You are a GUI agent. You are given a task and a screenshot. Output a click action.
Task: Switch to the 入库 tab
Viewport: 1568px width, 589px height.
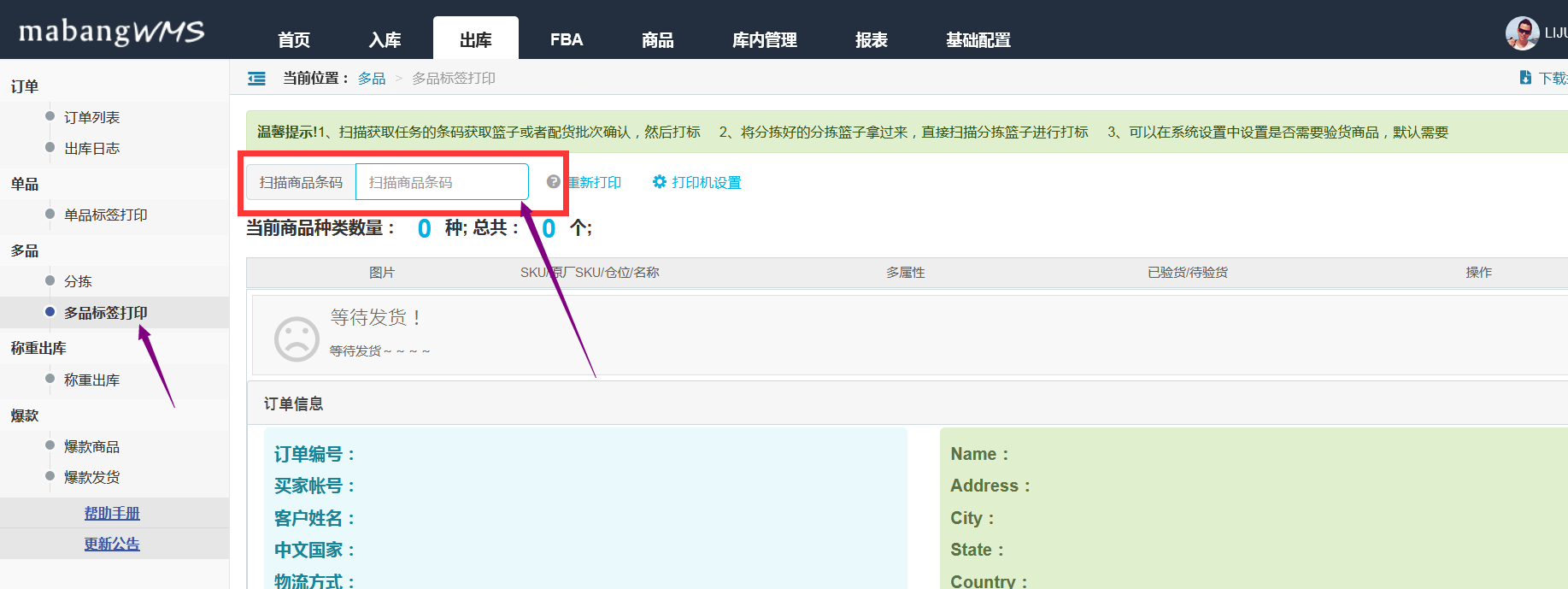385,40
